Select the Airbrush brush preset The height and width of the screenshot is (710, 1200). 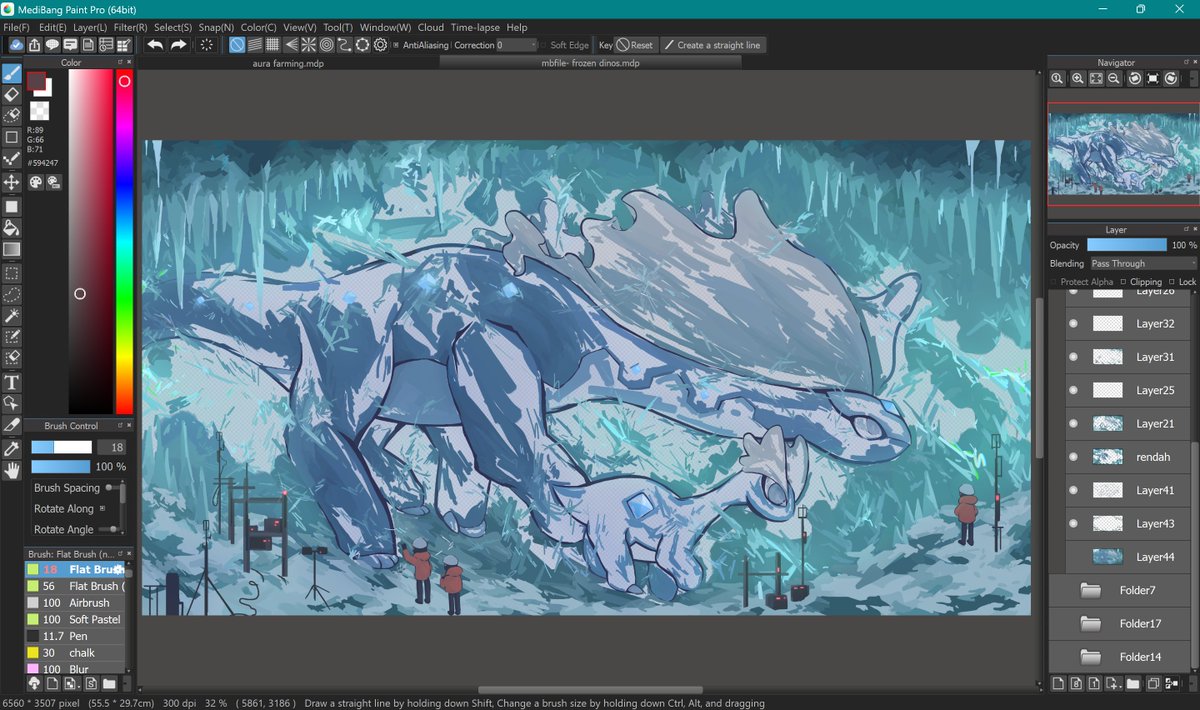(x=76, y=603)
